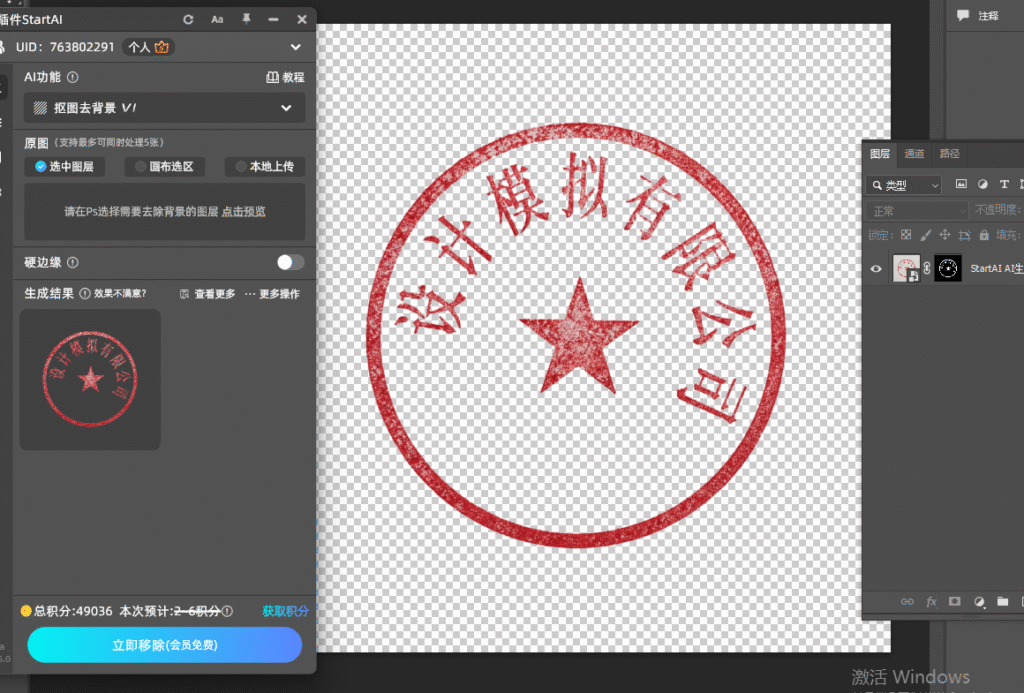Switch to the 路径 paths tab
This screenshot has height=693, width=1024.
tap(950, 153)
